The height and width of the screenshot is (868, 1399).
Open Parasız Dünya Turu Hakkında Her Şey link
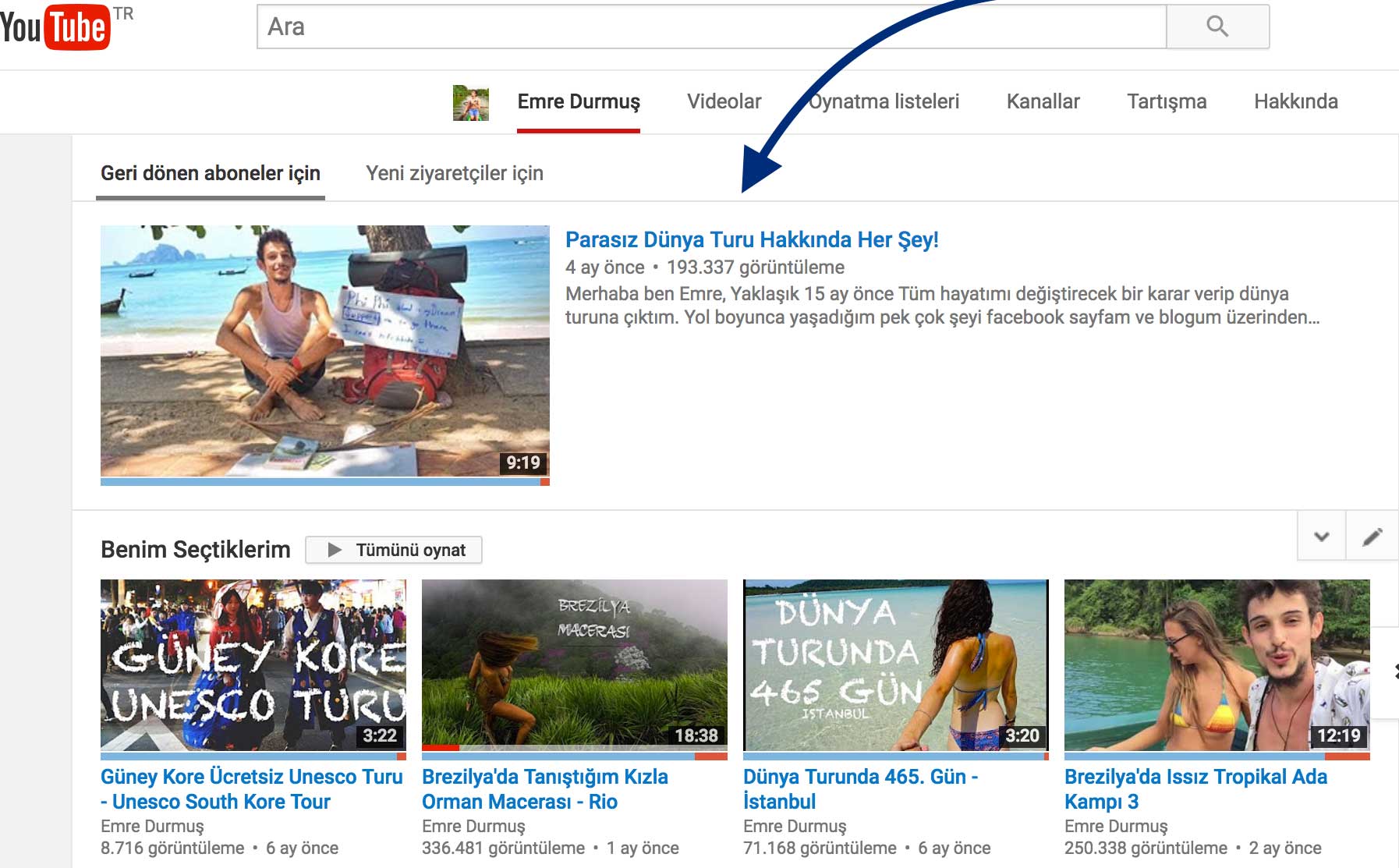(751, 239)
